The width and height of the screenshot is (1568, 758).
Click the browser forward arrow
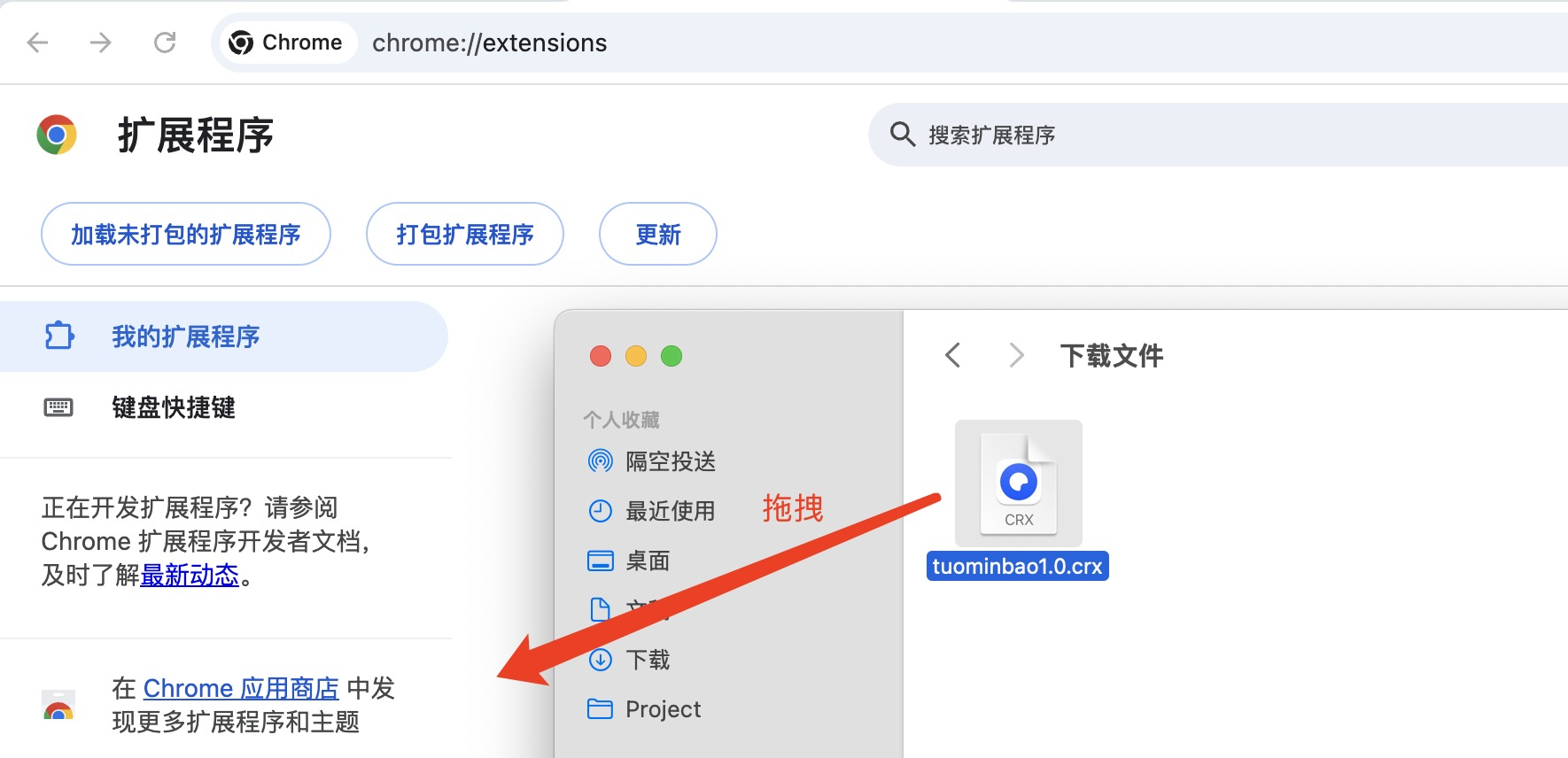pyautogui.click(x=101, y=43)
